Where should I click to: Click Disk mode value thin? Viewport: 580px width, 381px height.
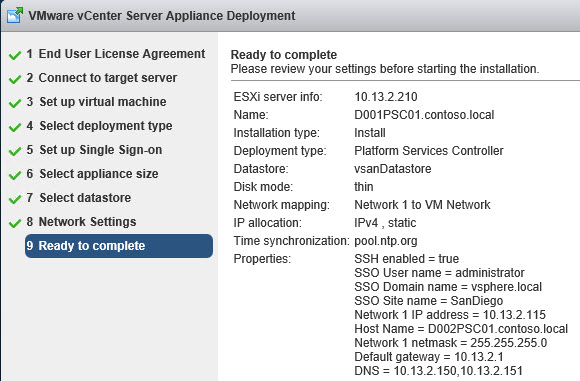[364, 187]
